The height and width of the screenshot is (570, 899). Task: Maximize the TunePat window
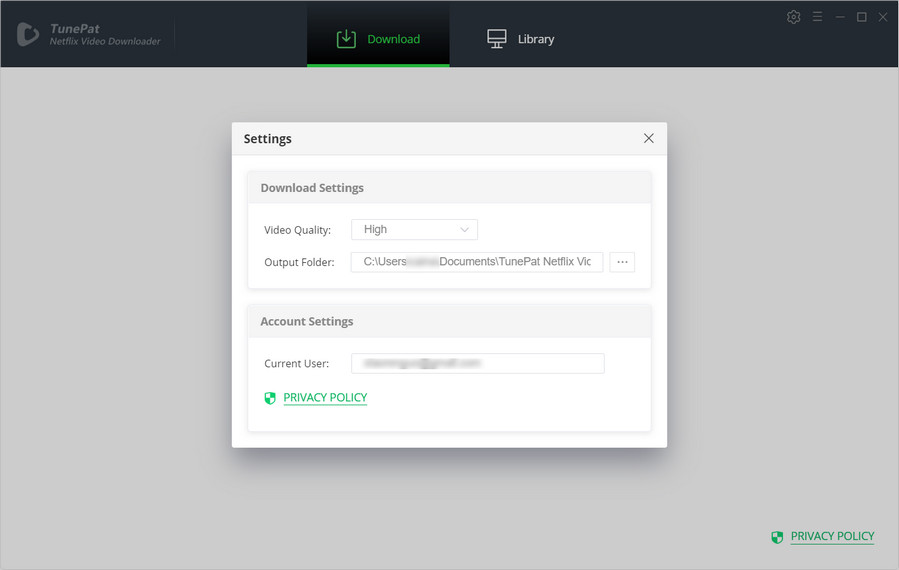[861, 17]
